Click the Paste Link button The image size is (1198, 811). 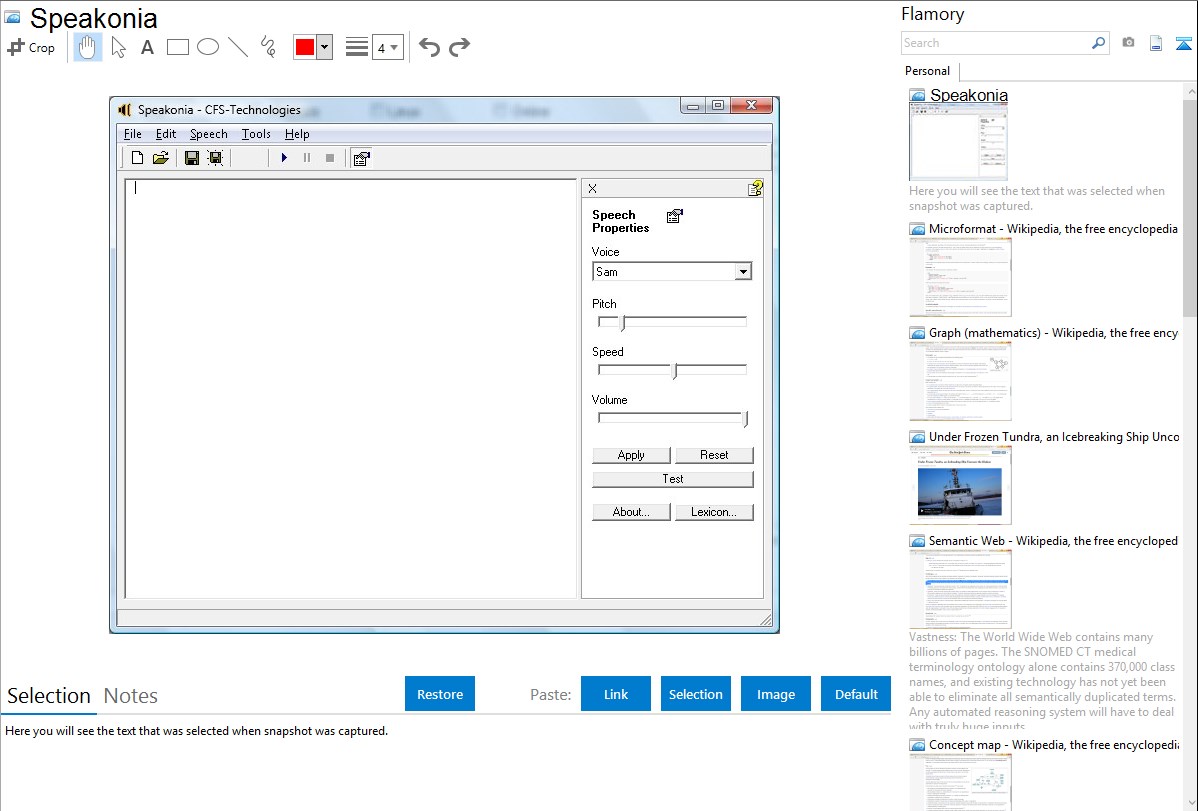coord(616,694)
